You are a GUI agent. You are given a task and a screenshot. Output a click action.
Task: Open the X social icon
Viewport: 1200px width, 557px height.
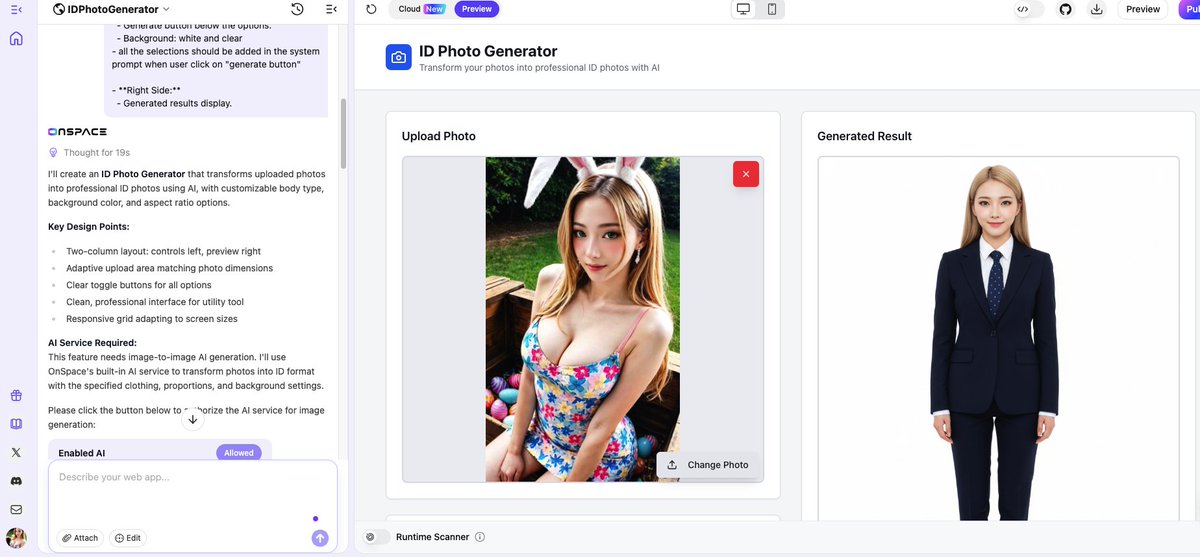[x=16, y=452]
